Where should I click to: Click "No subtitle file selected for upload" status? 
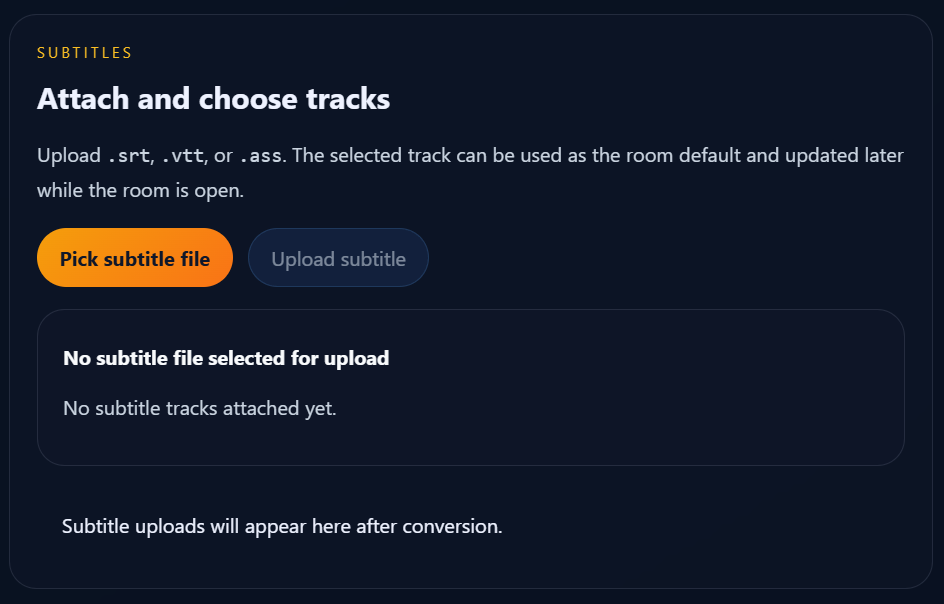pyautogui.click(x=226, y=358)
